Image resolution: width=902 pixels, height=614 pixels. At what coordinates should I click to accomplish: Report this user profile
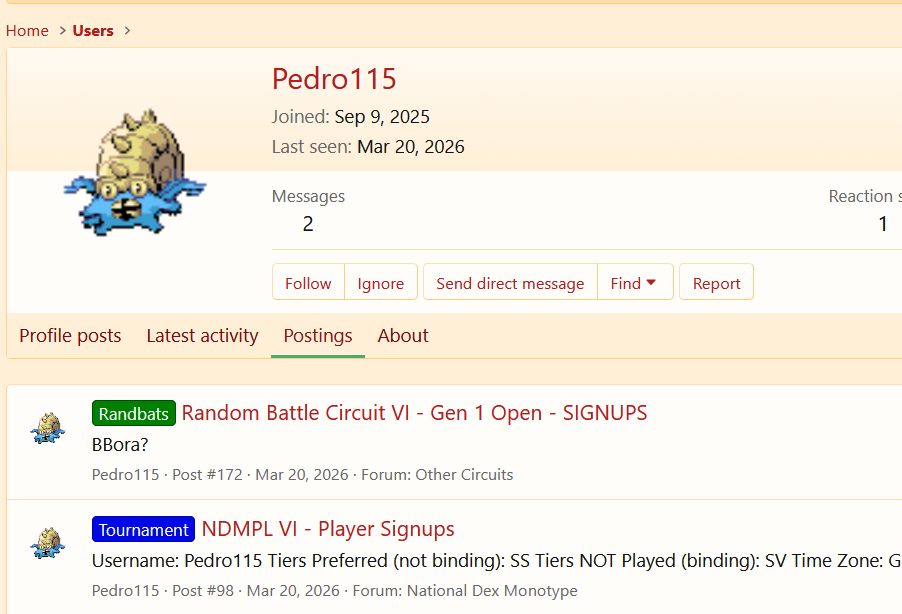[x=716, y=283]
